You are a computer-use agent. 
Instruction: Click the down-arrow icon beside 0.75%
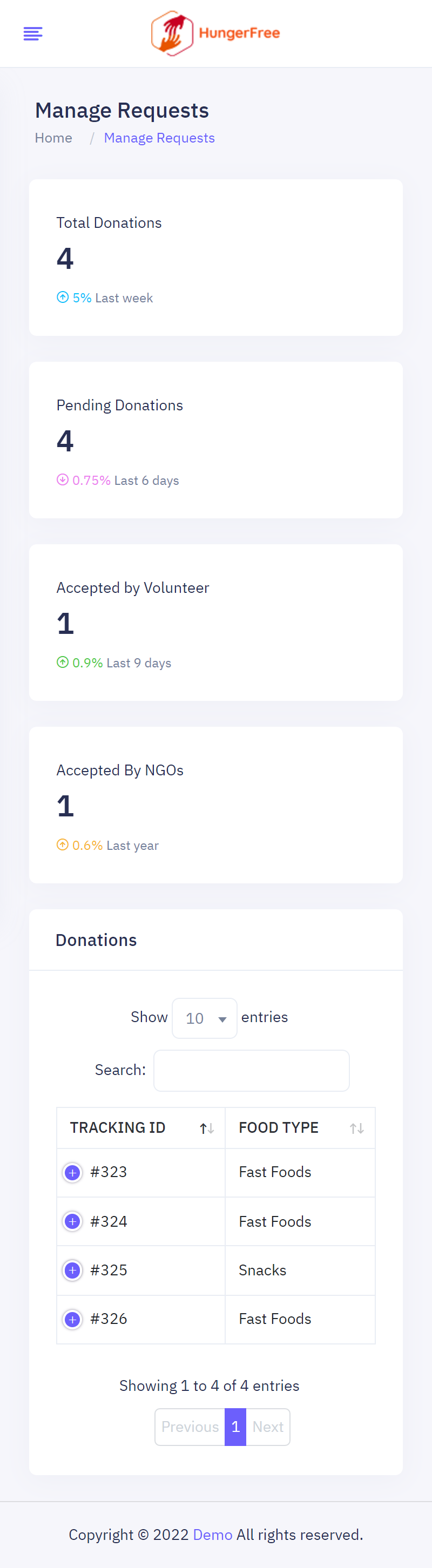coord(63,479)
